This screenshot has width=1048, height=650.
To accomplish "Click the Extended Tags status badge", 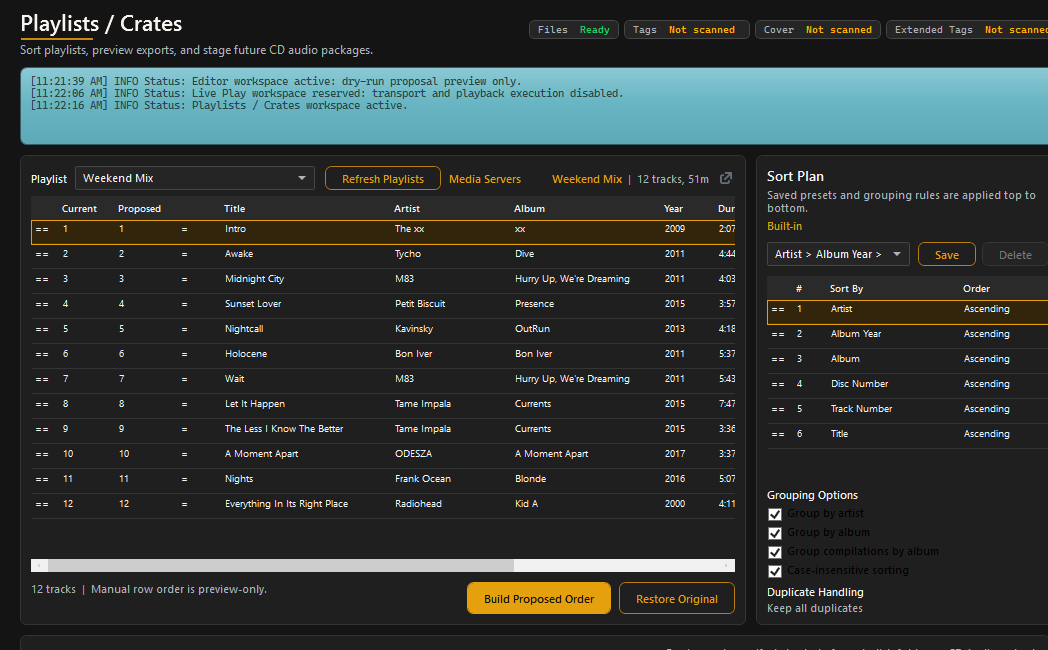I will 967,29.
